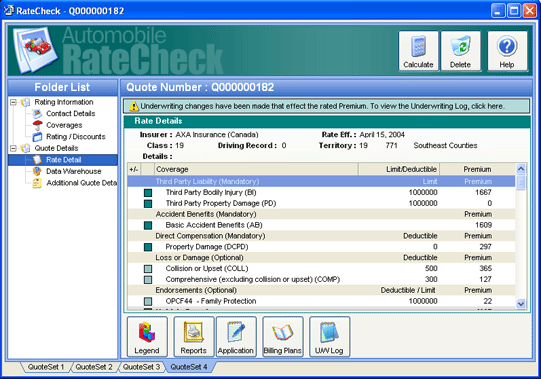Open the UW Log notepad button
The height and width of the screenshot is (379, 541).
pyautogui.click(x=329, y=337)
